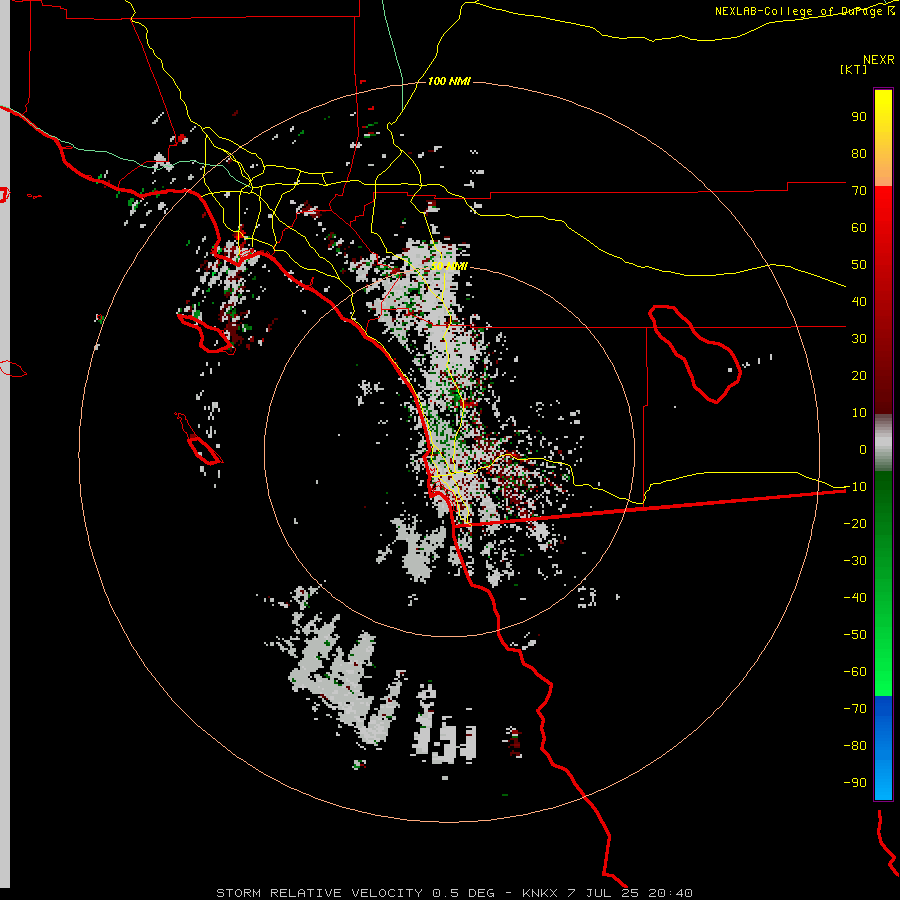Screen dimensions: 900x900
Task: Click the -50 value on the velocity scale
Action: coord(855,635)
